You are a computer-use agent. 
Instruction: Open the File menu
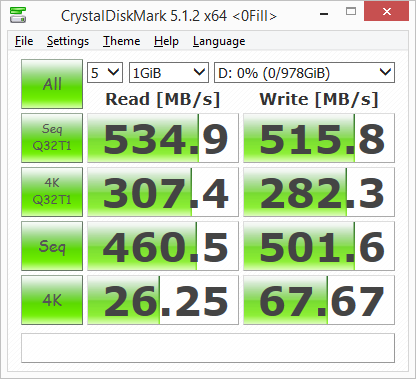(x=24, y=41)
